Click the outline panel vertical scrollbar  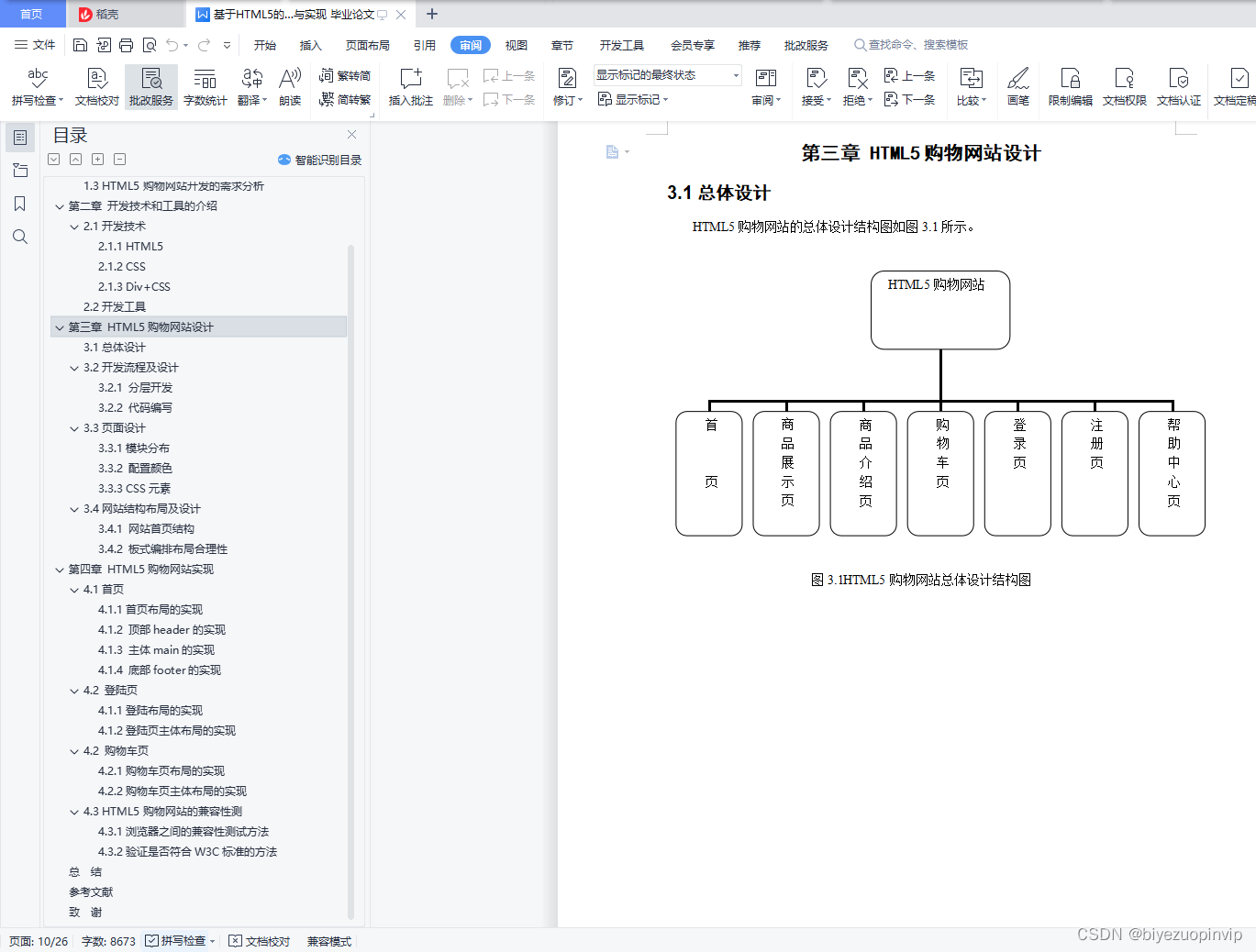[x=351, y=581]
